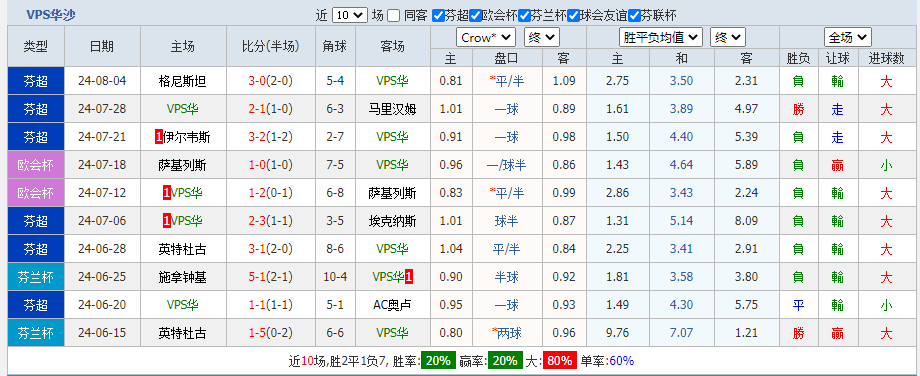The width and height of the screenshot is (920, 376).
Task: Click the 2-1(1-0) score on 24-07-28
Action: [270, 109]
